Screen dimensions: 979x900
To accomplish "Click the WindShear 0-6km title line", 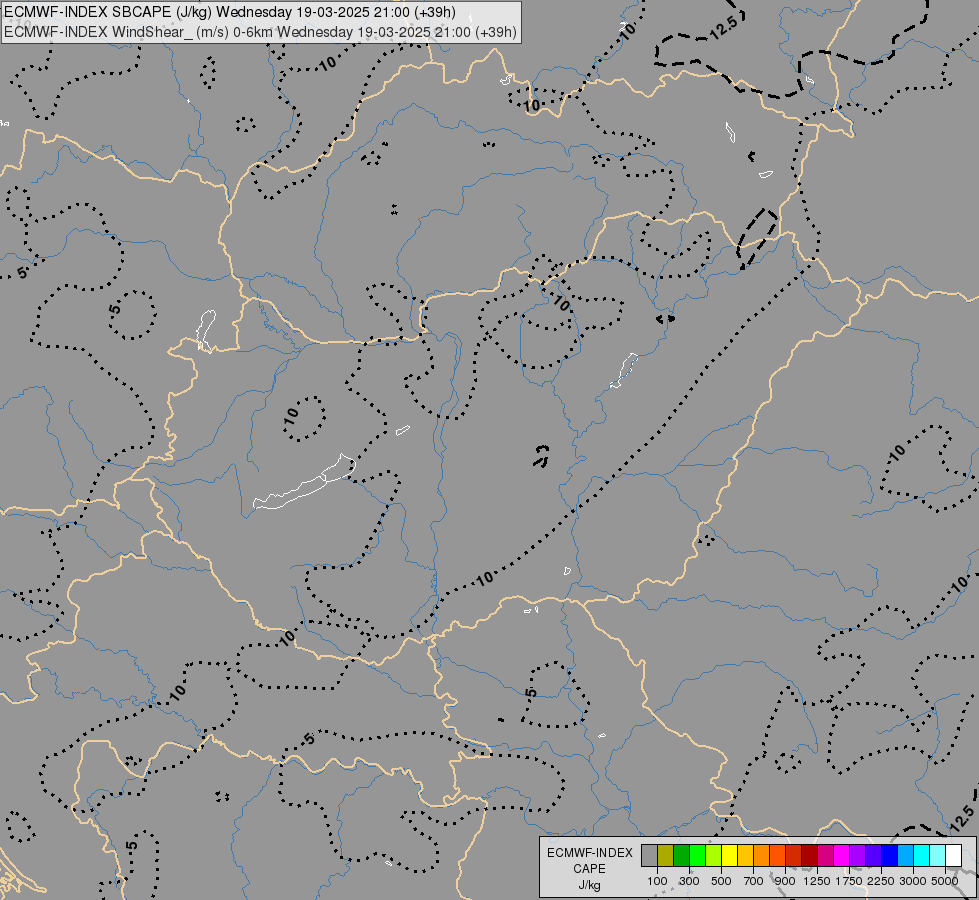I will [260, 32].
